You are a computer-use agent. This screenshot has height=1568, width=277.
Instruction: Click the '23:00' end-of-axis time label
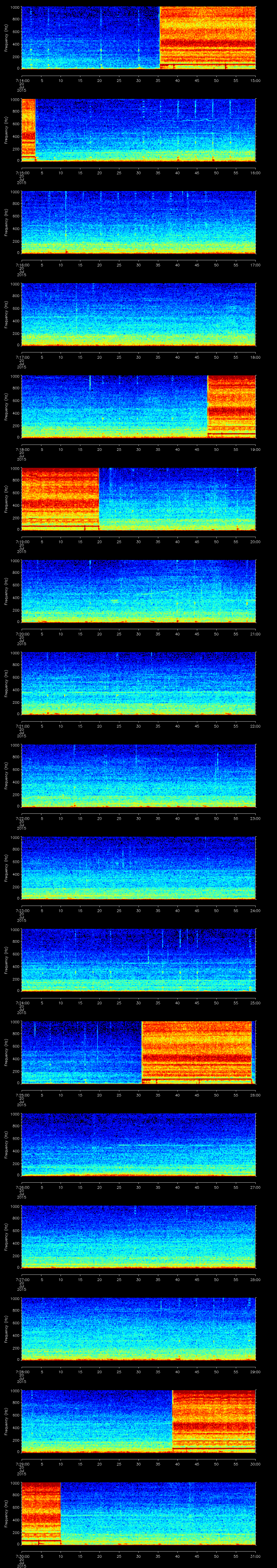coord(255,818)
